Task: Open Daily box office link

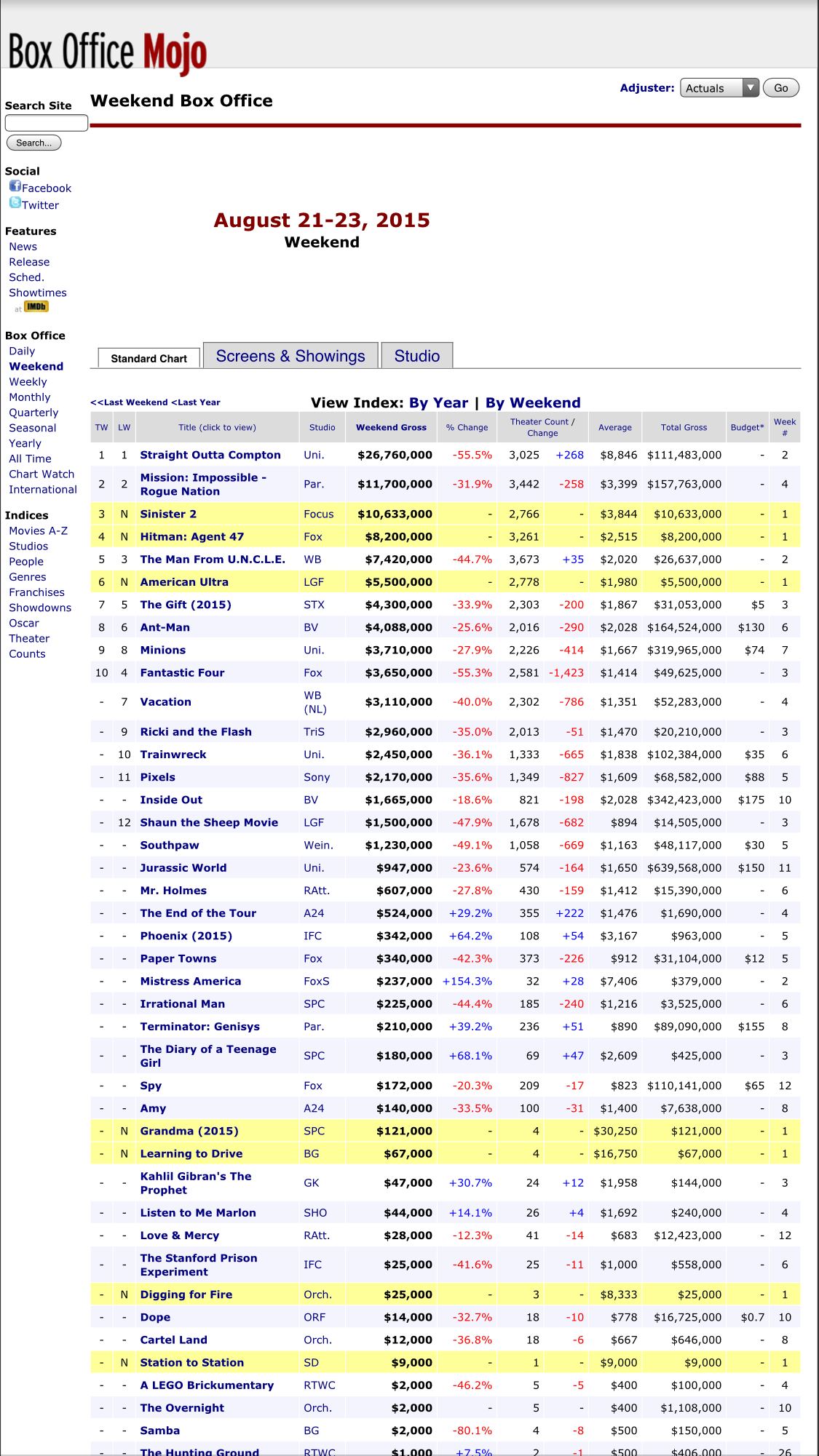Action: coord(22,351)
